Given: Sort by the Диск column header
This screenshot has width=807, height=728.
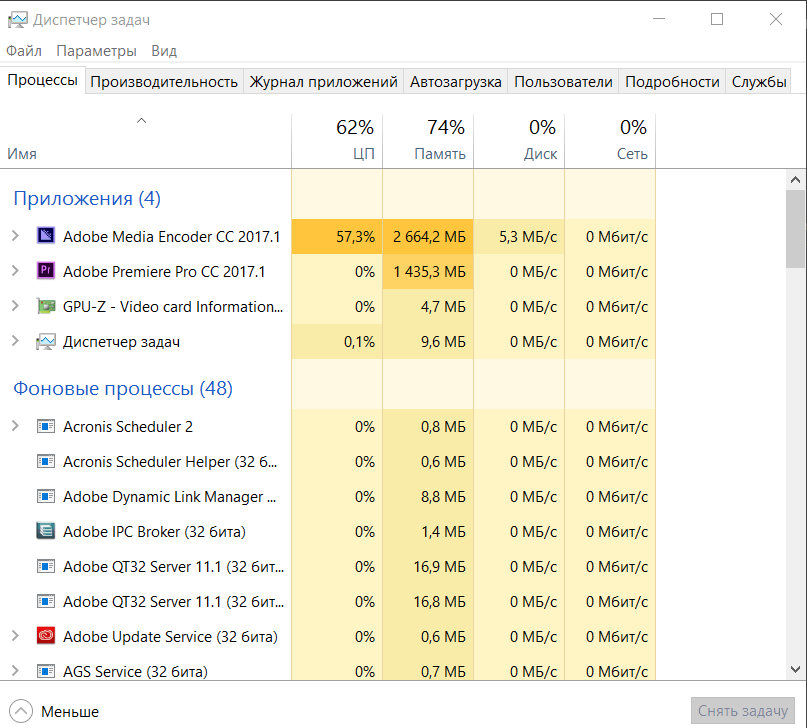Looking at the screenshot, I should tap(519, 141).
